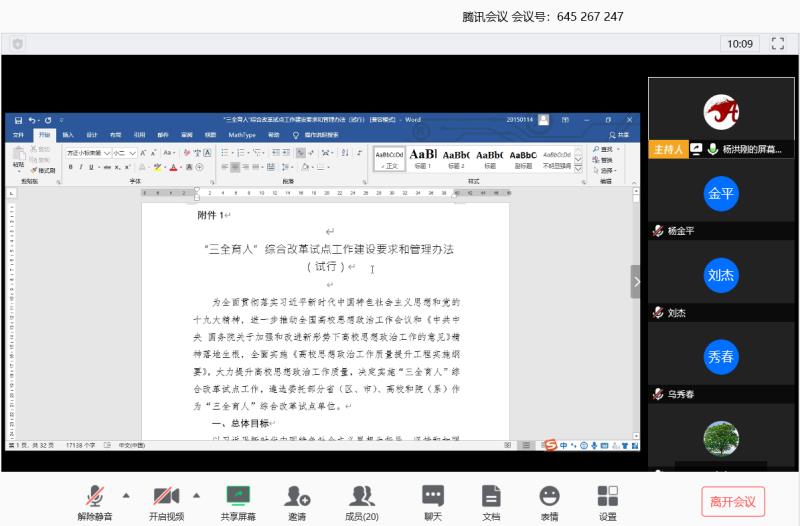Open the 文档 documents icon
Screen dimensions: 800x526
coord(491,496)
